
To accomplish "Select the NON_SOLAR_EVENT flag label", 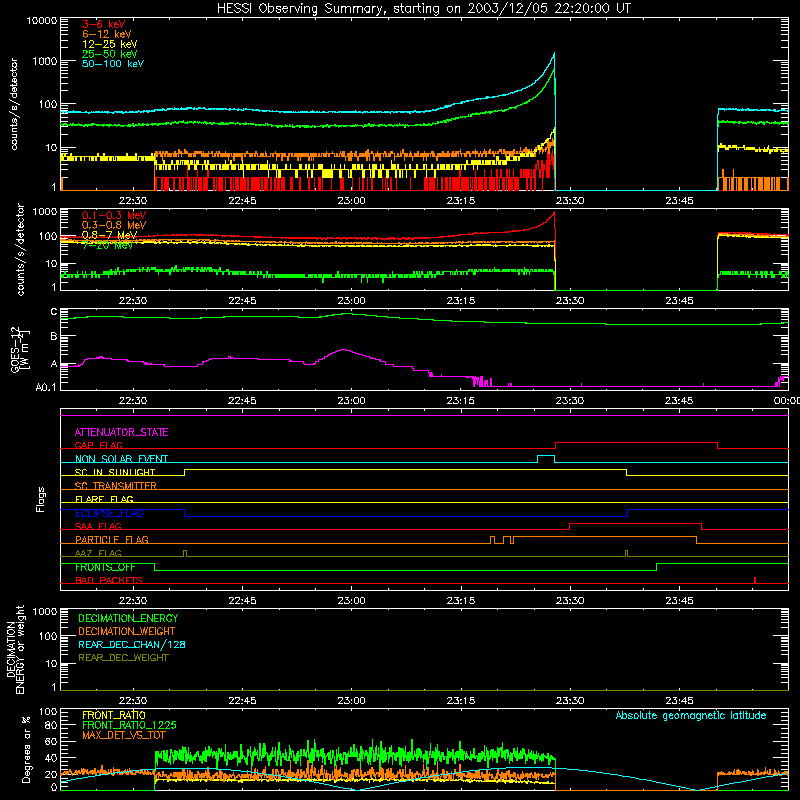I will pyautogui.click(x=121, y=459).
